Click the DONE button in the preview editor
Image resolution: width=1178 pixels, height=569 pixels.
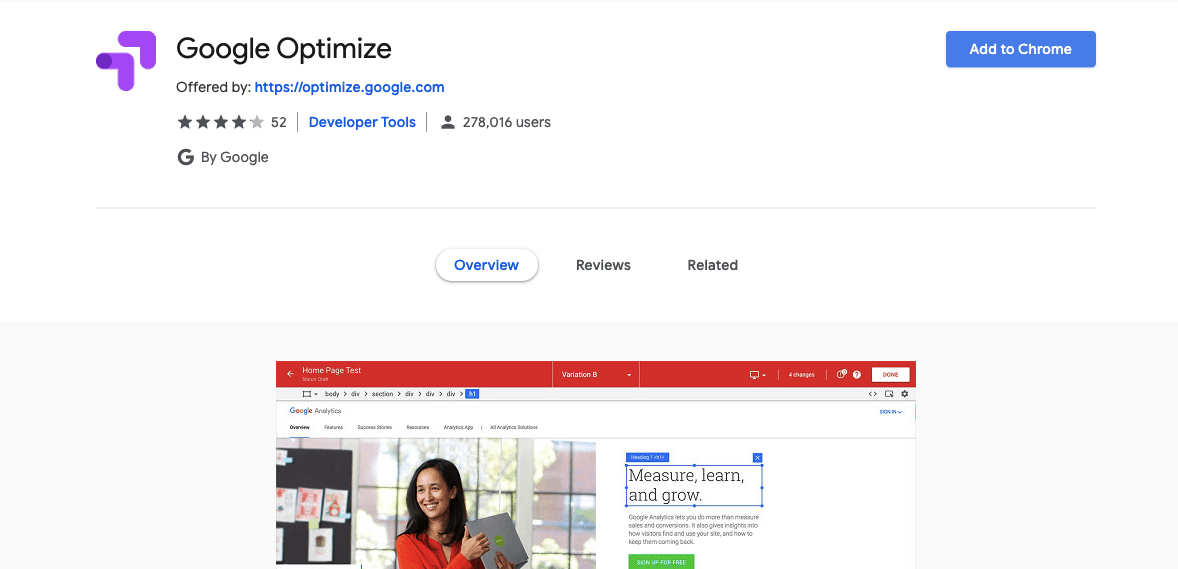(x=890, y=374)
